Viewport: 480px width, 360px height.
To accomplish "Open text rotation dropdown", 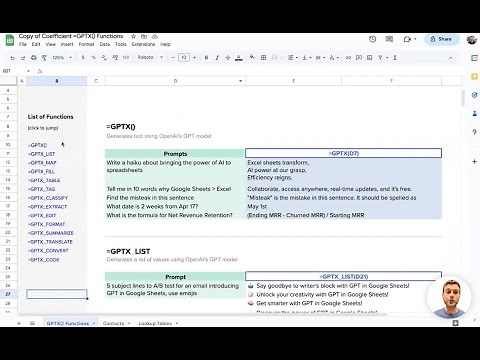I will (x=334, y=58).
